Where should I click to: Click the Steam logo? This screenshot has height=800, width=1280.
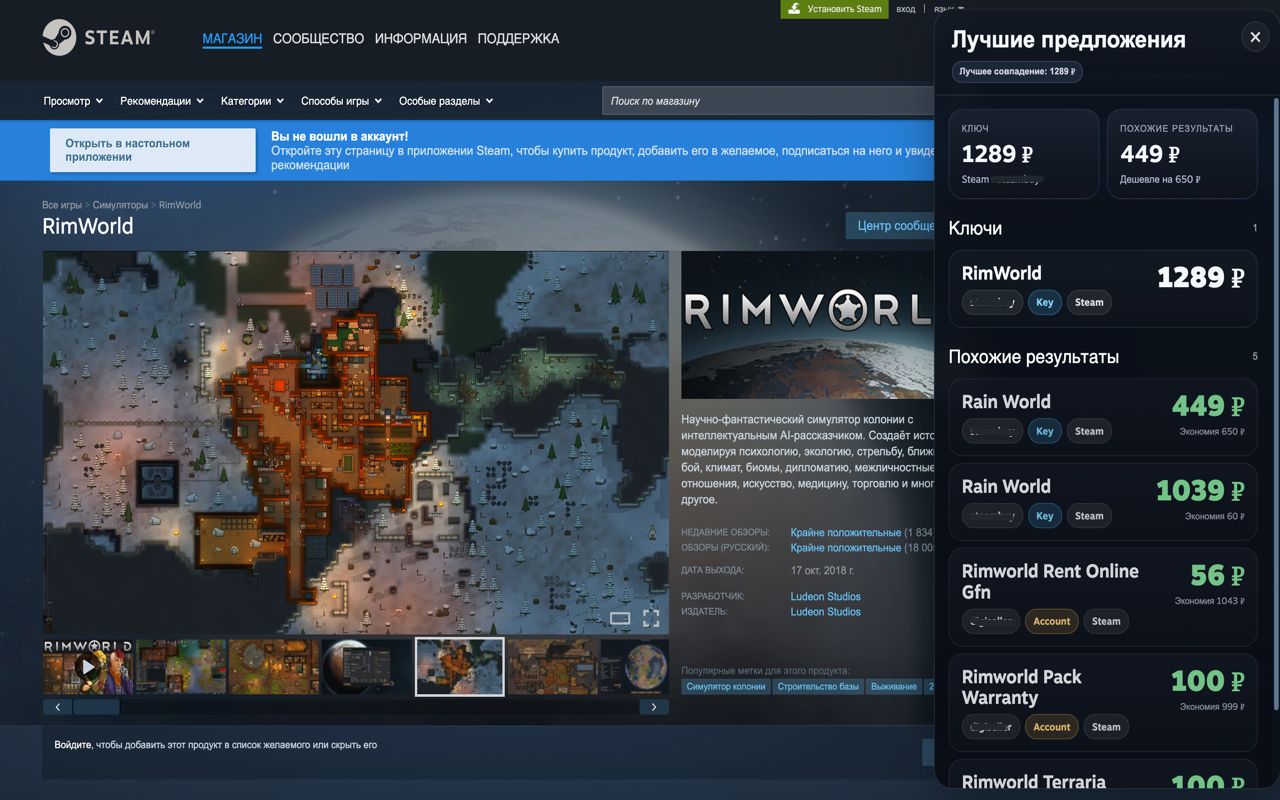pyautogui.click(x=98, y=38)
